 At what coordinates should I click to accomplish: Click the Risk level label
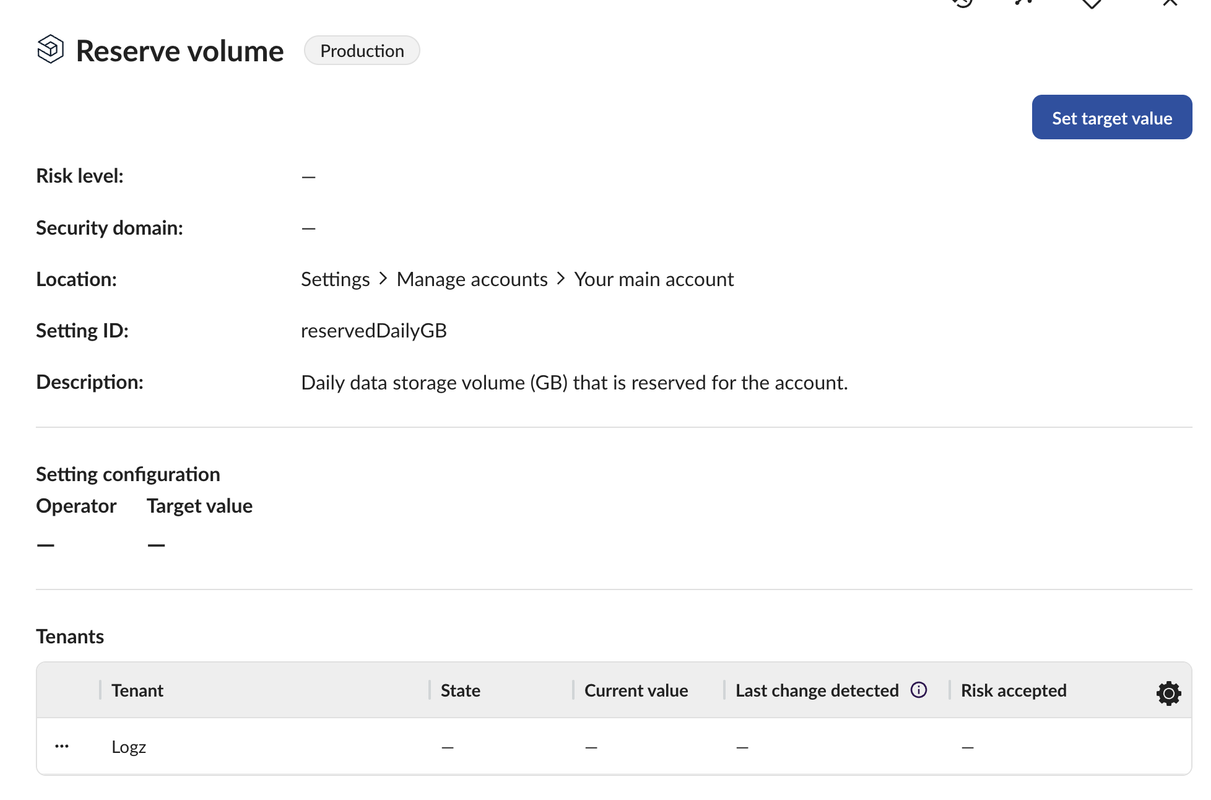(80, 176)
